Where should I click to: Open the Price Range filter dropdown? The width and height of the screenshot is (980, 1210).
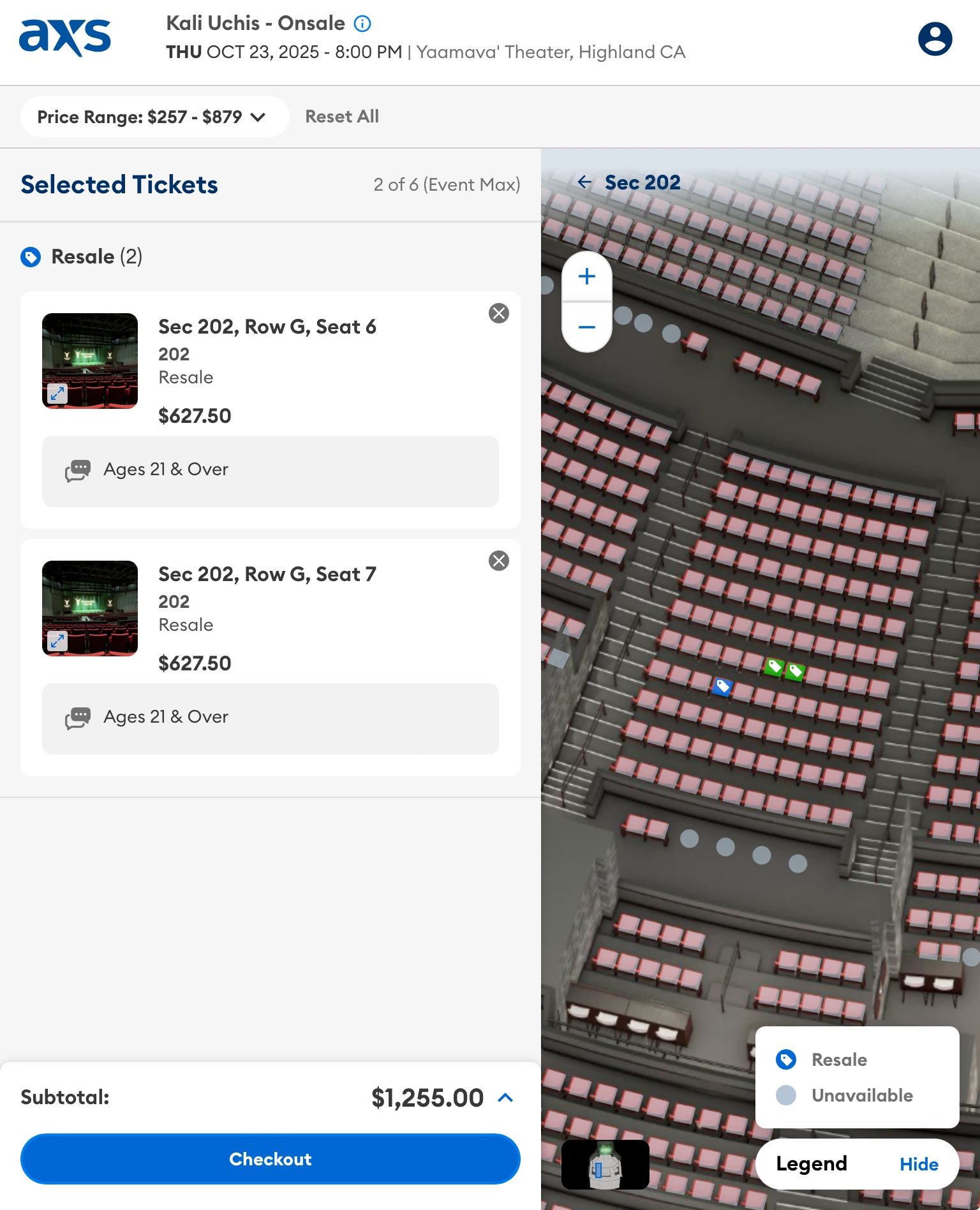coord(153,117)
